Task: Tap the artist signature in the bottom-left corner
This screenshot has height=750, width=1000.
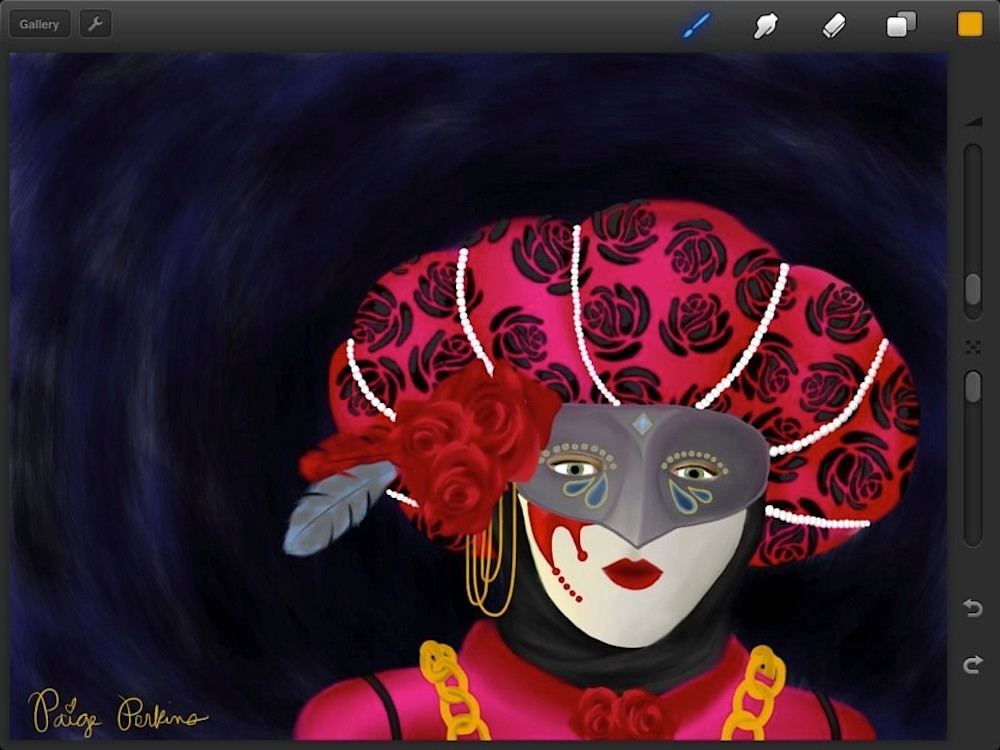Action: pyautogui.click(x=115, y=715)
